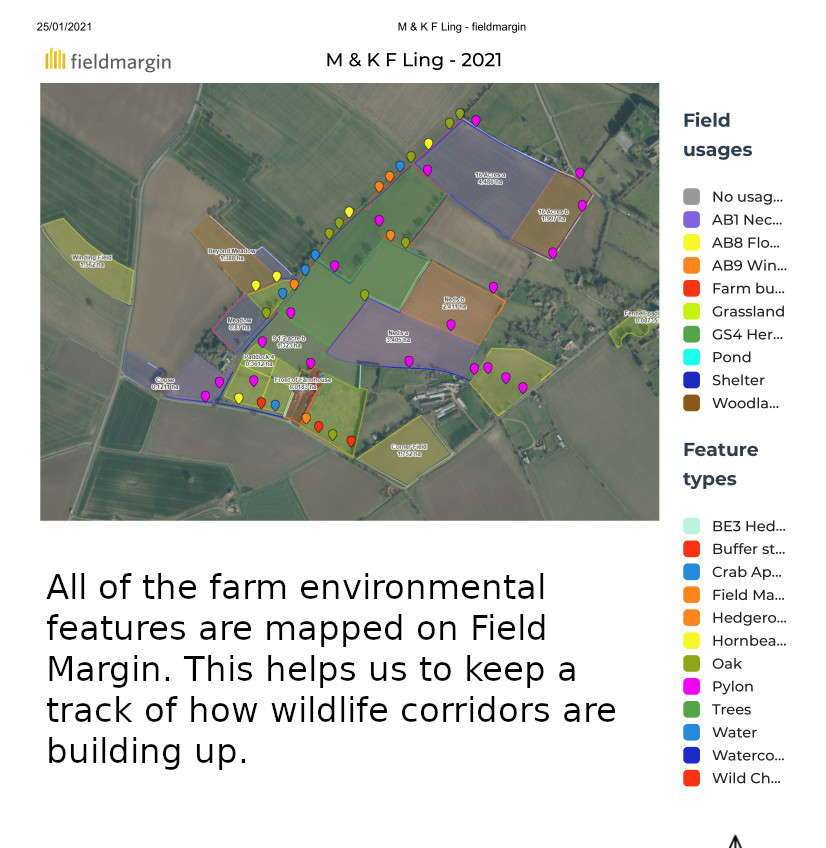Click the Feature types legend heading

[x=720, y=464]
